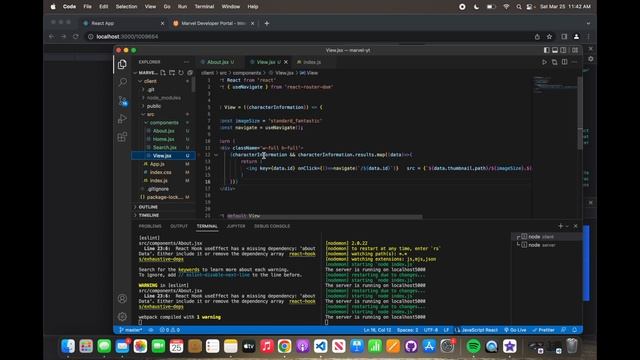Refresh the Explorer file tree

181,73
